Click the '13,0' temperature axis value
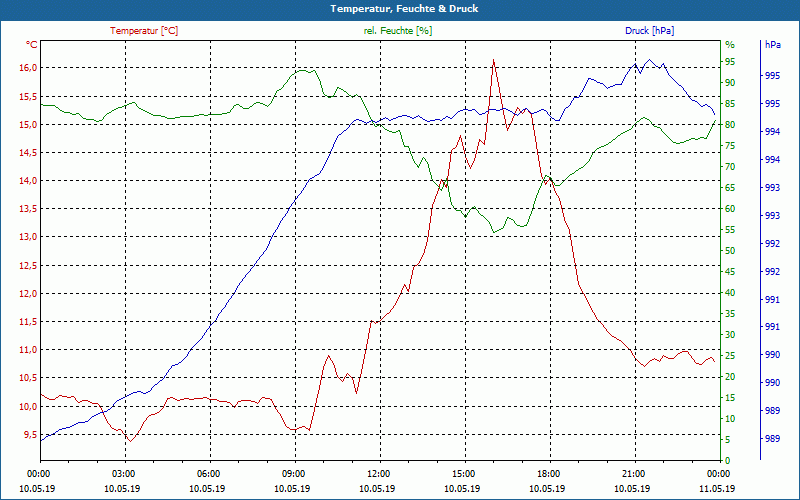Image resolution: width=800 pixels, height=500 pixels. (29, 237)
